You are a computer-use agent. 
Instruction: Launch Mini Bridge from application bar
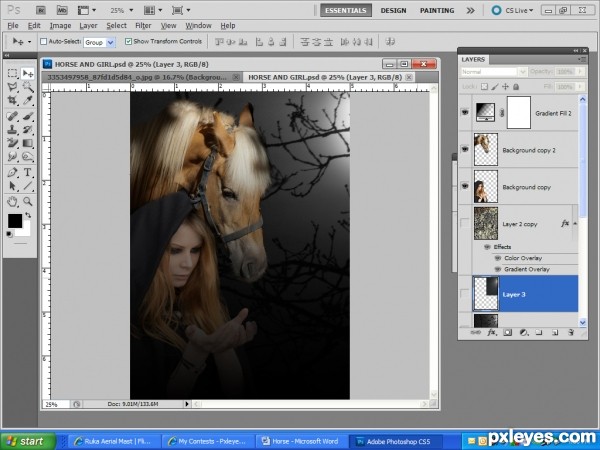(62, 10)
